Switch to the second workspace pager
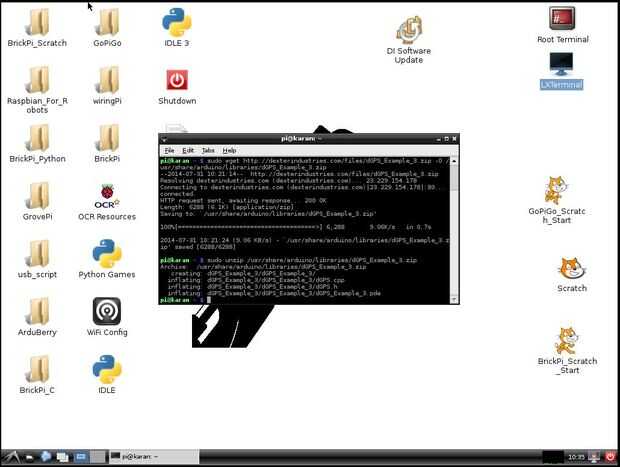 tap(98, 457)
